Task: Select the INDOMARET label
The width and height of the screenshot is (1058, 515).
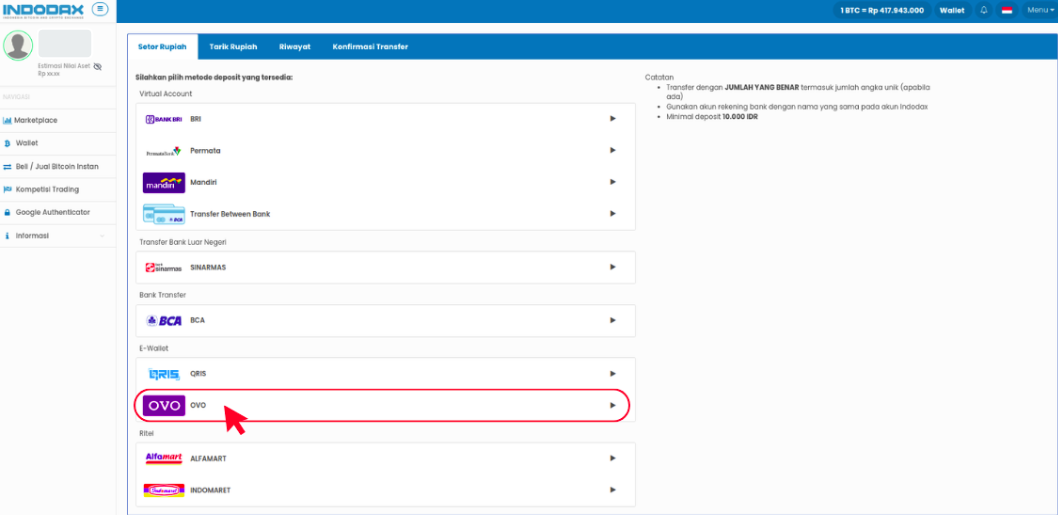Action: (x=211, y=490)
